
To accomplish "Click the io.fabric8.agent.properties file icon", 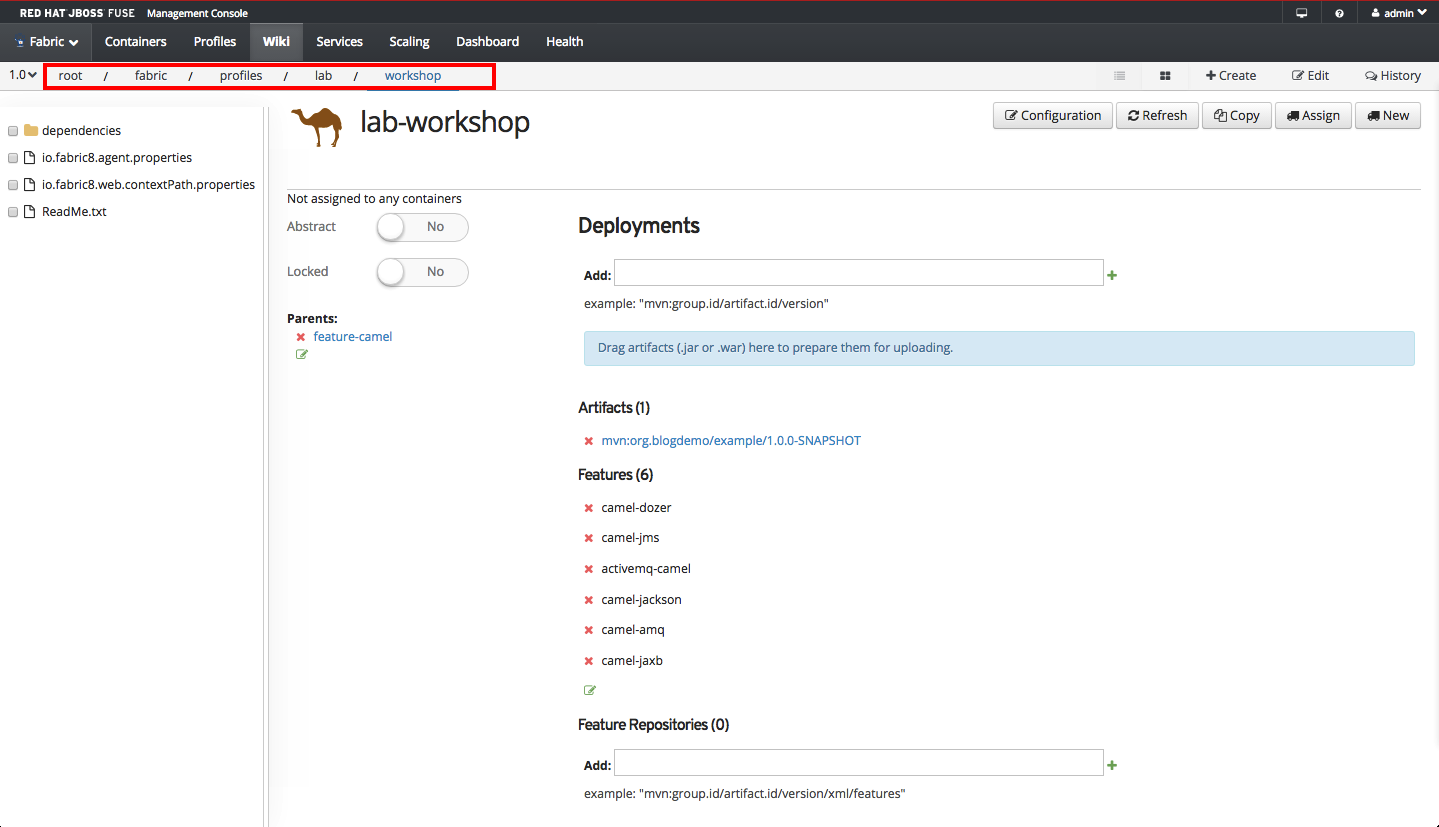I will click(x=30, y=157).
